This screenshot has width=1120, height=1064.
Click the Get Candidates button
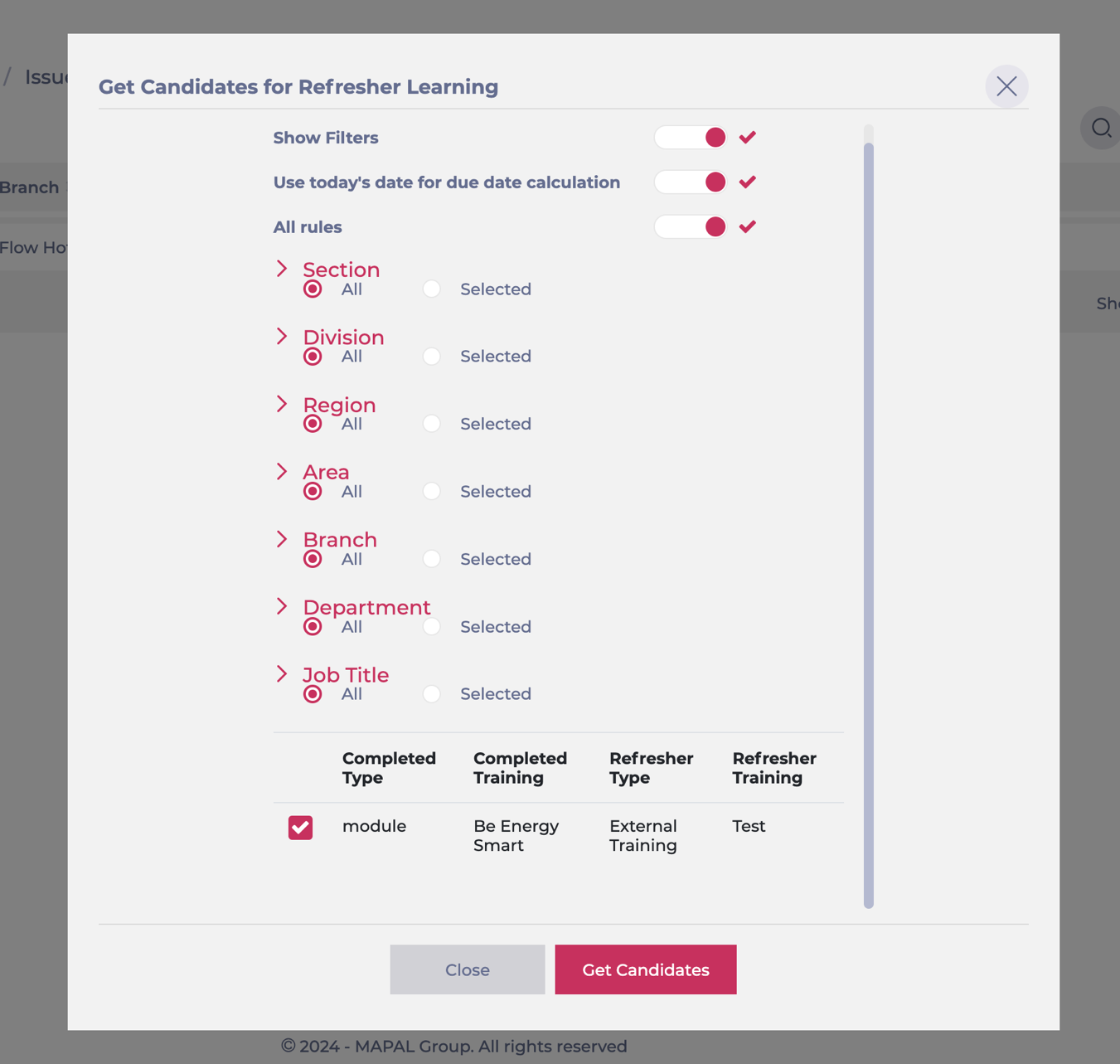[646, 969]
